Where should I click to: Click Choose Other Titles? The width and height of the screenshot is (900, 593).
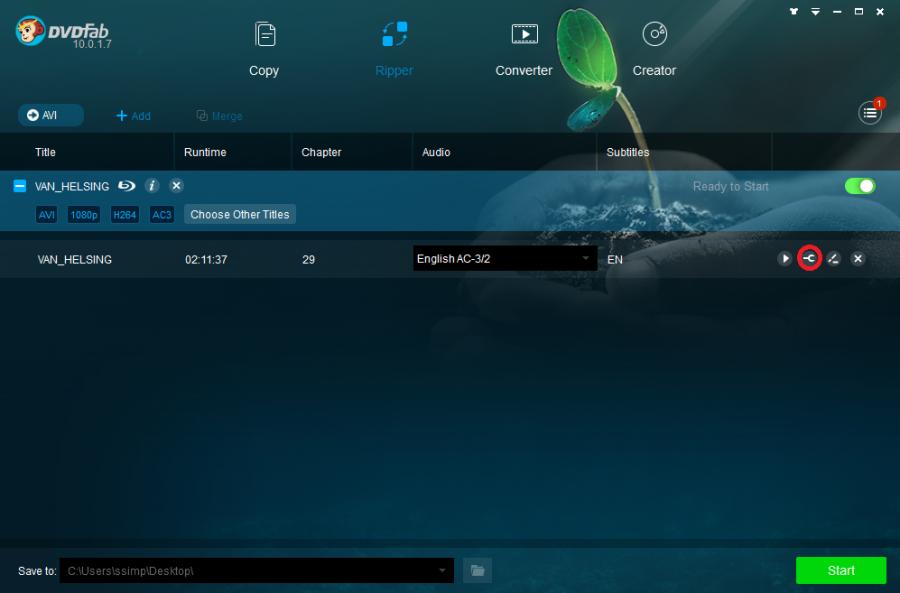coord(240,214)
